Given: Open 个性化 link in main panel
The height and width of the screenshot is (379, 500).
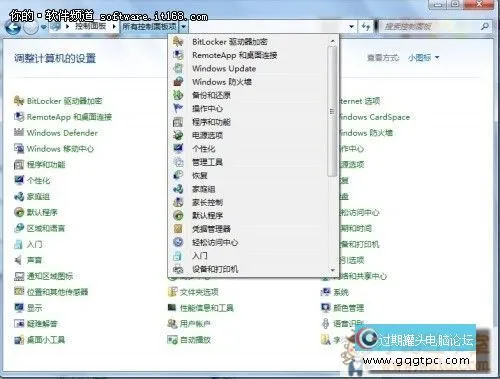Looking at the screenshot, I should [x=38, y=180].
